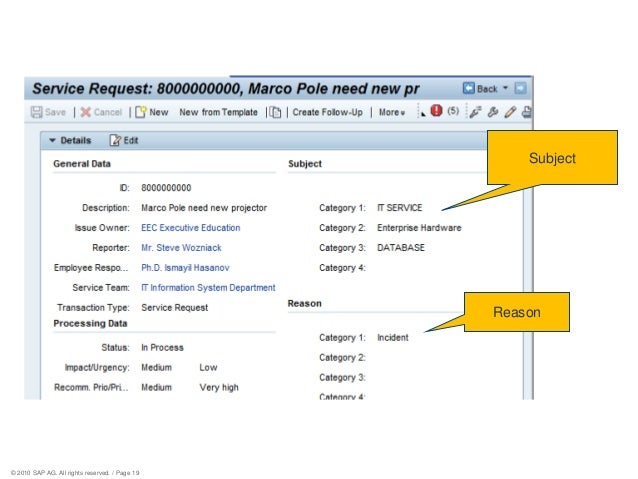Click the blue Back arrow icon
Viewport: 638px width, 479px height.
click(x=469, y=88)
